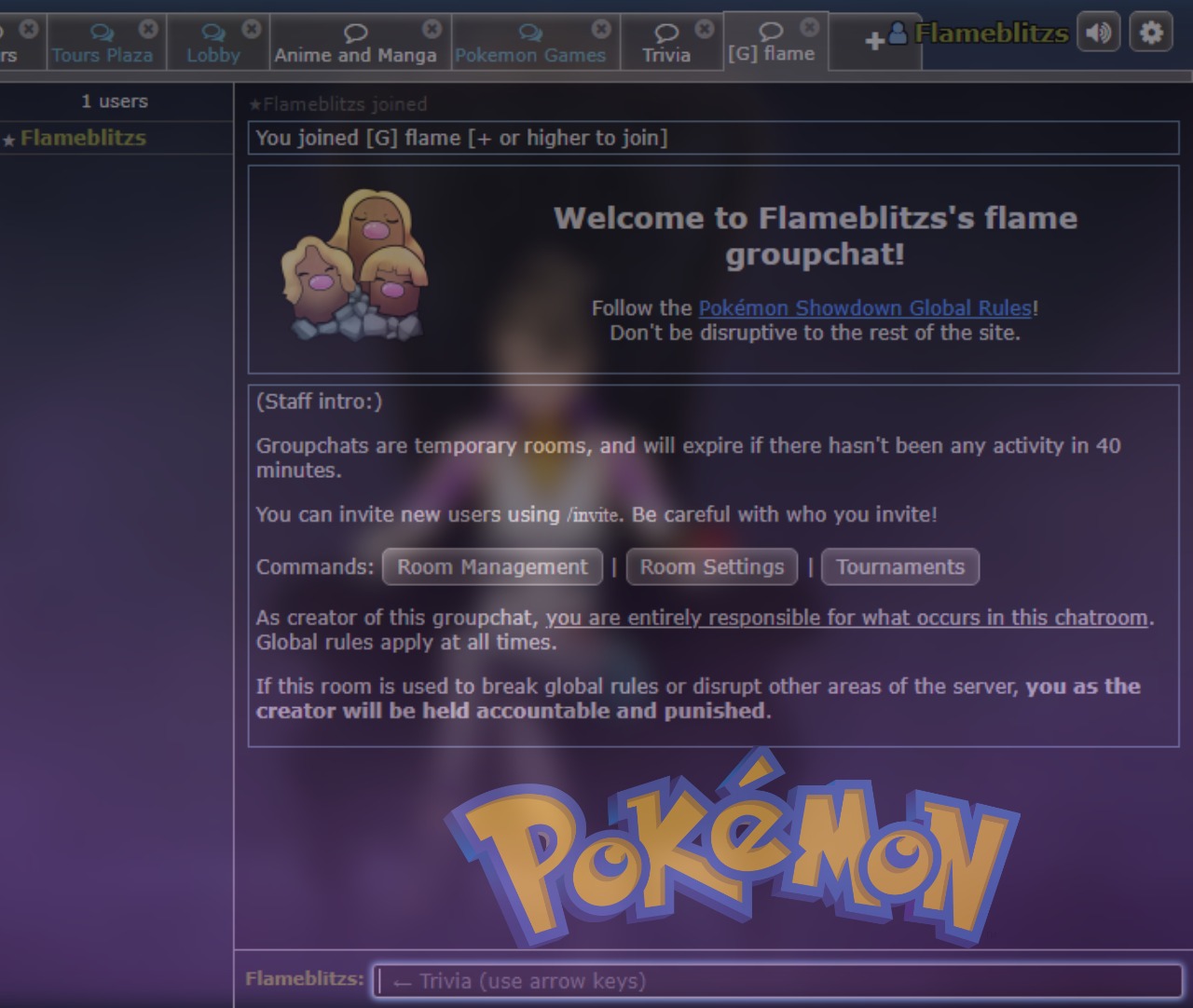This screenshot has height=1008, width=1193.
Task: Click the [G] flame bubble icon
Action: coord(771,31)
